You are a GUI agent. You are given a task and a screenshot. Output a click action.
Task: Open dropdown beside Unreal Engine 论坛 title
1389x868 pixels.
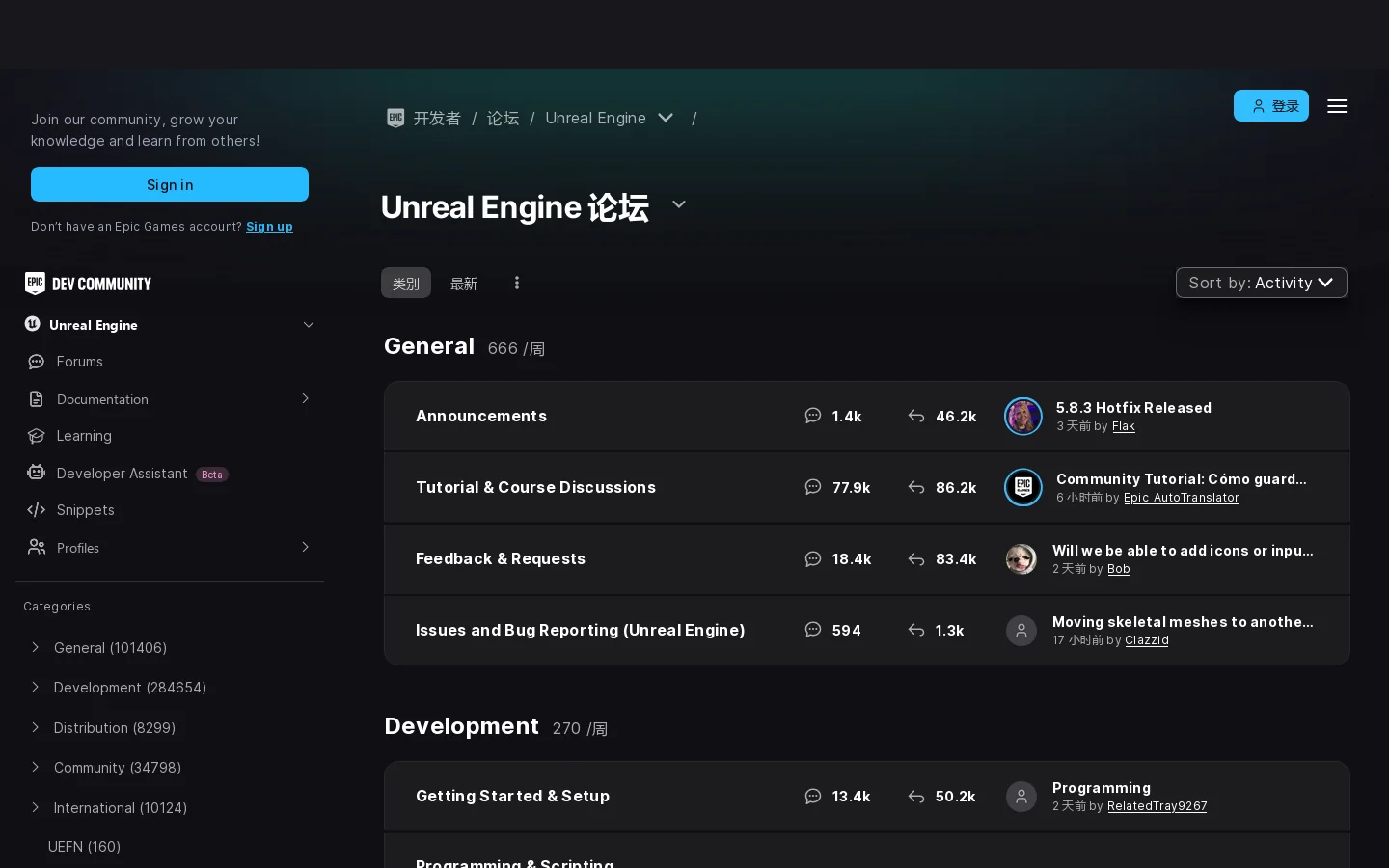679,204
